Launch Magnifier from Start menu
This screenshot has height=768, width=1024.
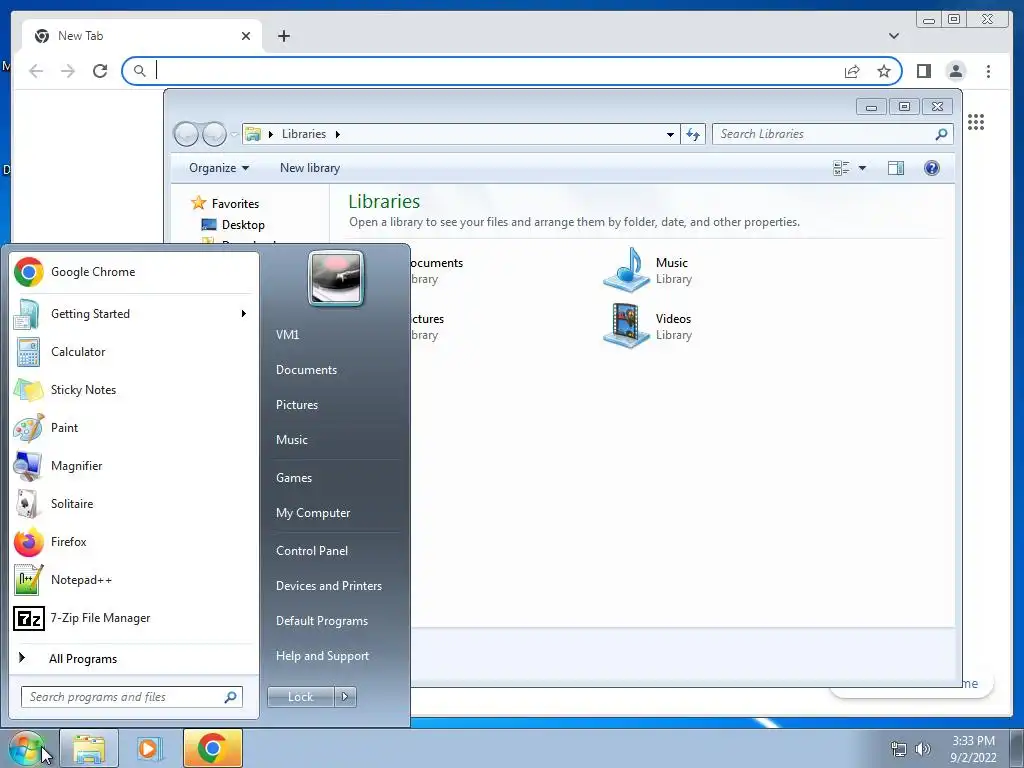click(133, 466)
